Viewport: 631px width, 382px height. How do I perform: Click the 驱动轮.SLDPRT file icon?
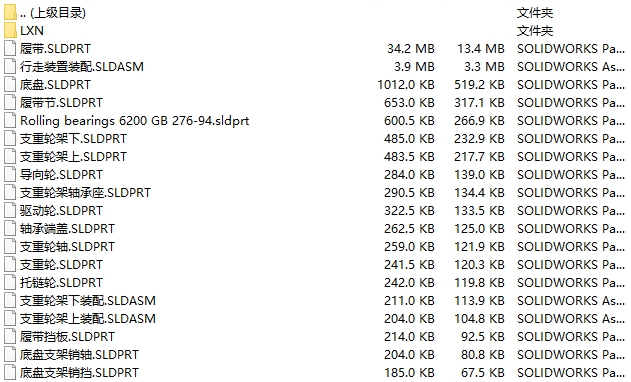10,211
